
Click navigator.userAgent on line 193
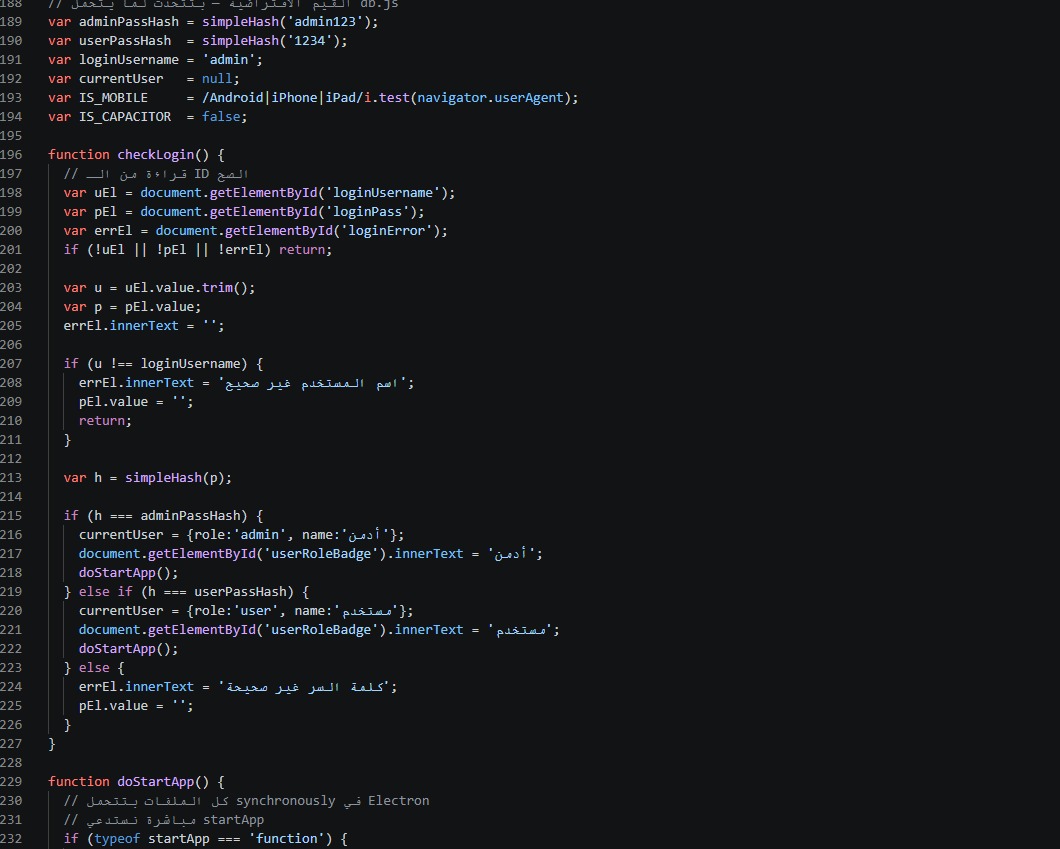490,97
